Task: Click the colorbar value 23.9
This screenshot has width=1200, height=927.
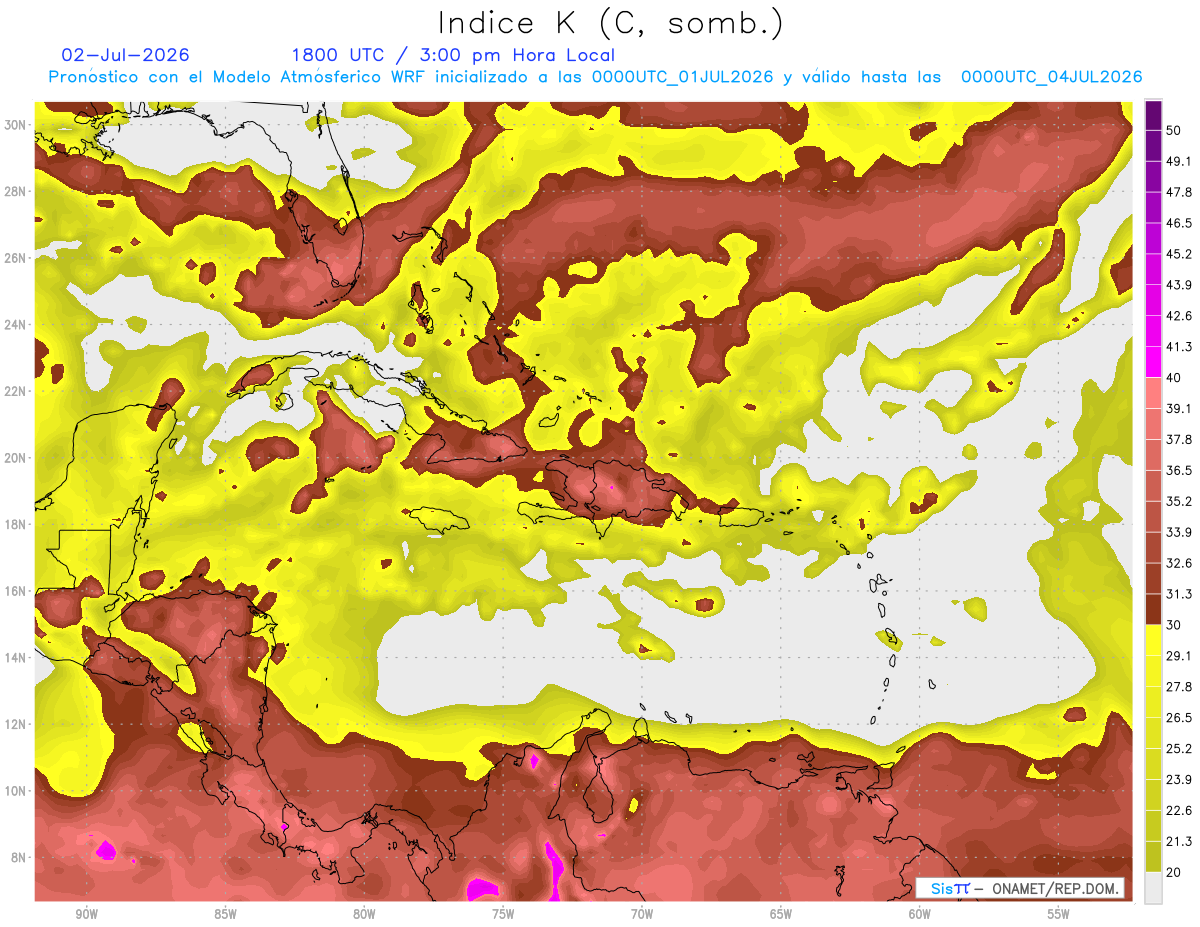Action: [1178, 780]
